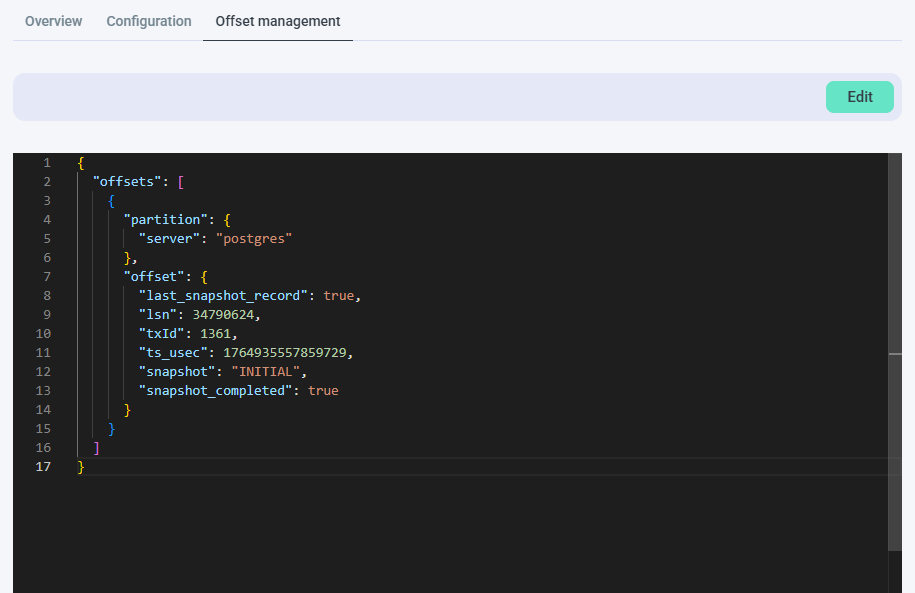The height and width of the screenshot is (593, 915).
Task: Click the Edit button to modify offsets
Action: [858, 96]
